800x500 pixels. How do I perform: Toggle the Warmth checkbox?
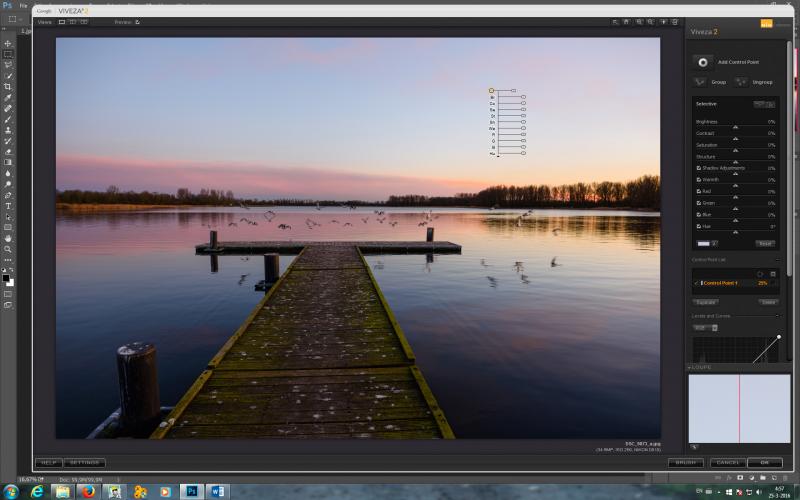pyautogui.click(x=699, y=180)
